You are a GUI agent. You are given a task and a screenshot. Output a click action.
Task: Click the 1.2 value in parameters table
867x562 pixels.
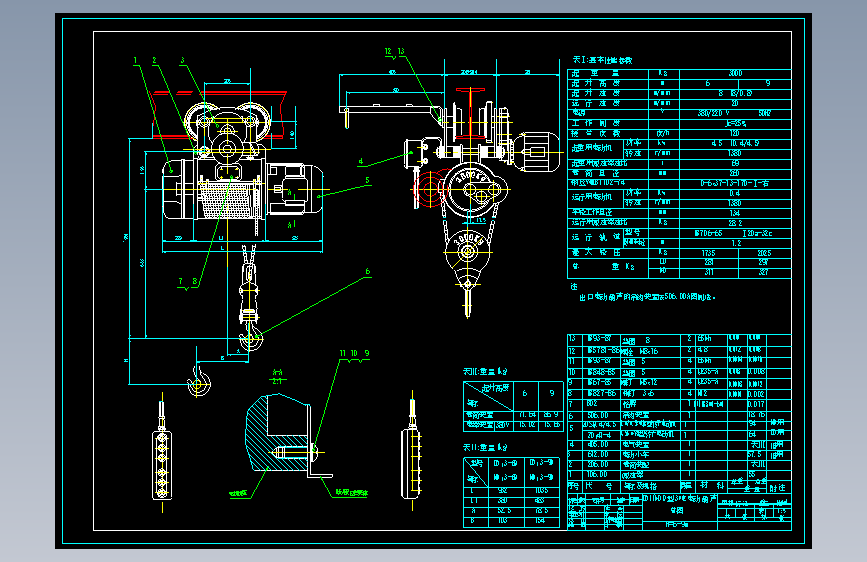[736, 243]
